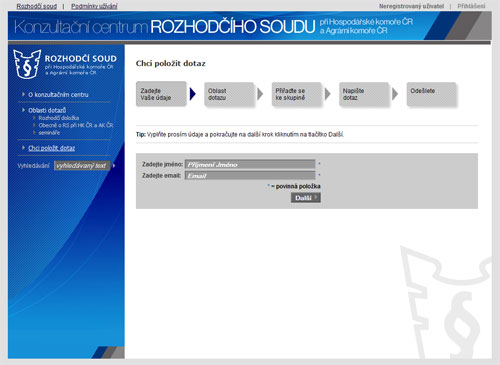Click the gray arrow after Napište dotaz step
Screen dimensions: 500x365
click(x=395, y=94)
